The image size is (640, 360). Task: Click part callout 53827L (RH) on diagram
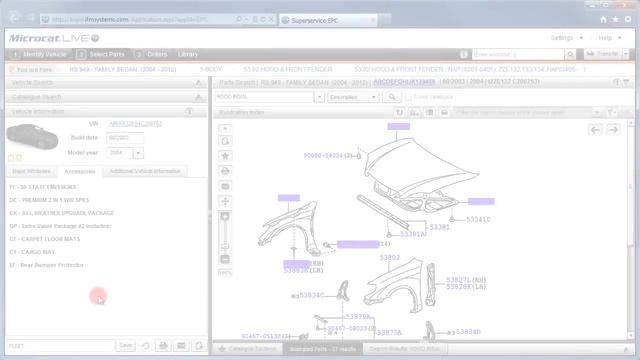[x=466, y=280]
